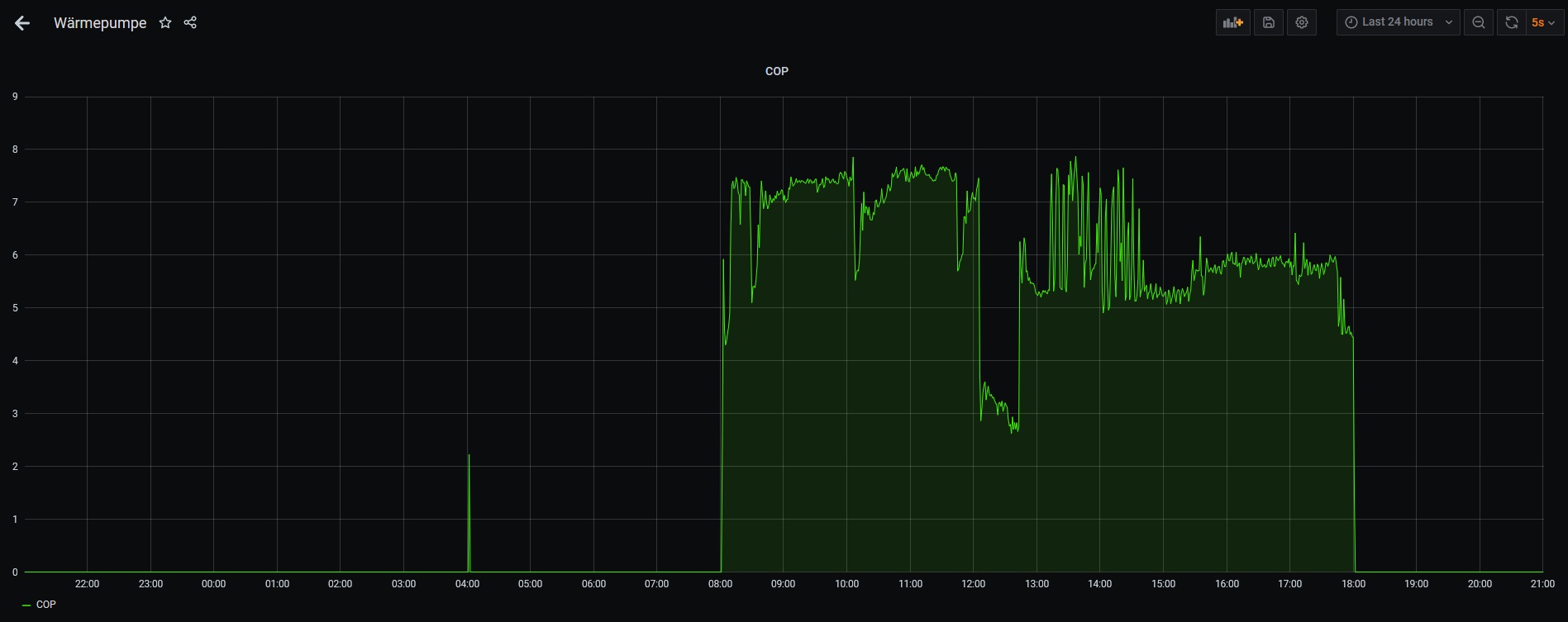1568x622 pixels.
Task: Click the Wärmepumpe dashboard title
Action: coord(100,23)
